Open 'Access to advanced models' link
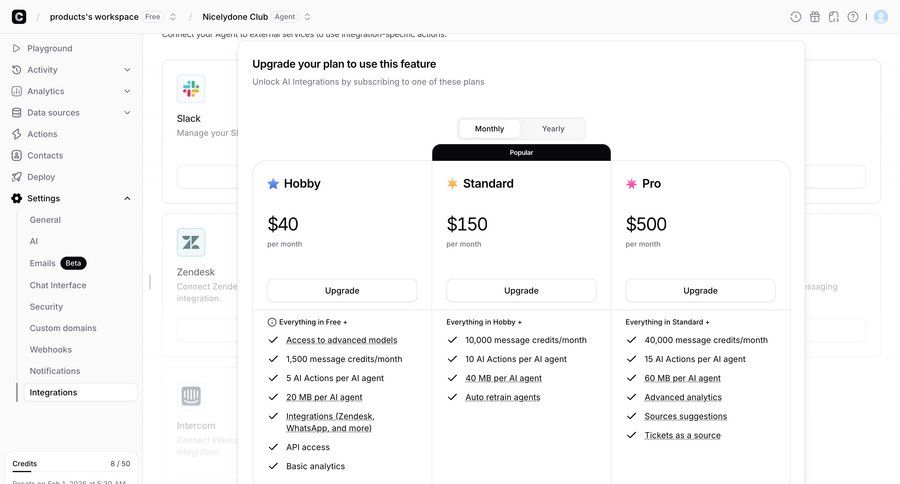900x484 pixels. pyautogui.click(x=341, y=340)
